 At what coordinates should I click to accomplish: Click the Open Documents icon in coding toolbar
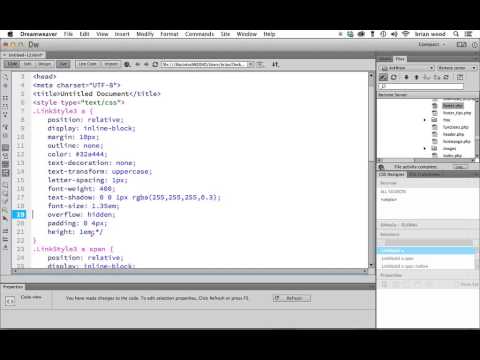5,77
